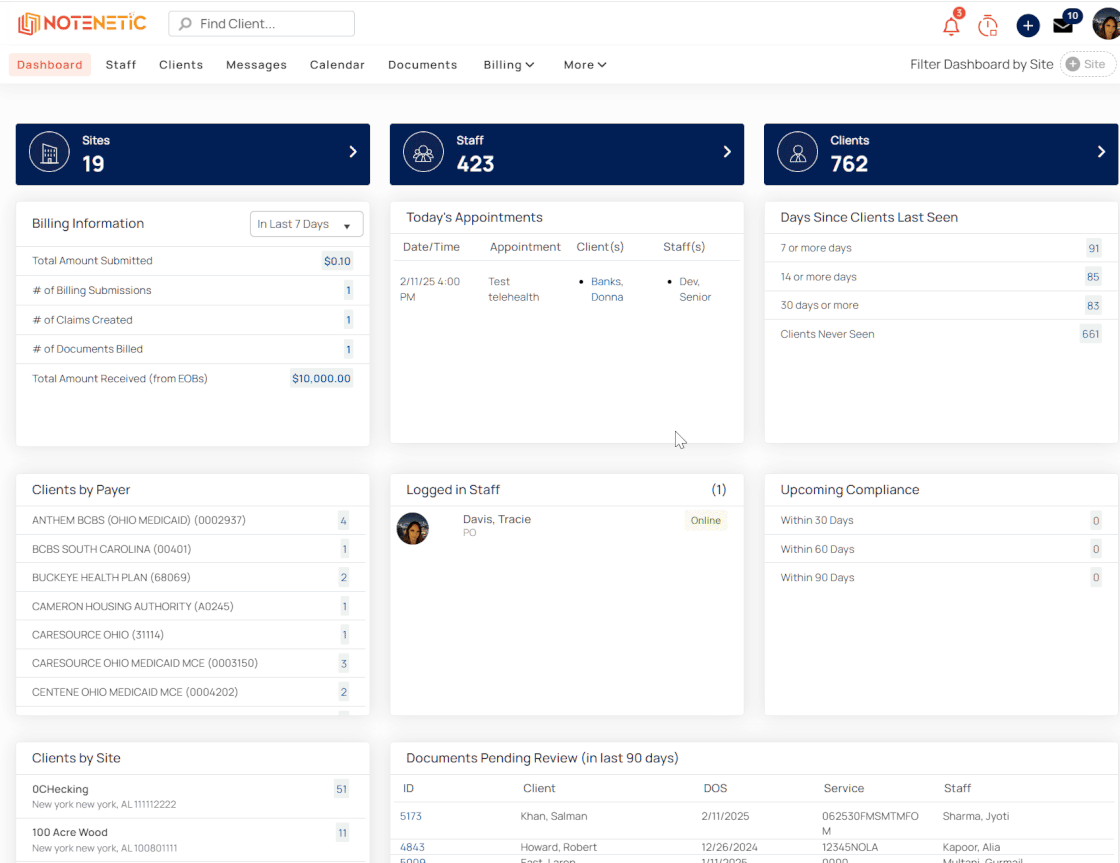This screenshot has width=1120, height=863.
Task: Open the mail envelope icon
Action: point(1063,26)
